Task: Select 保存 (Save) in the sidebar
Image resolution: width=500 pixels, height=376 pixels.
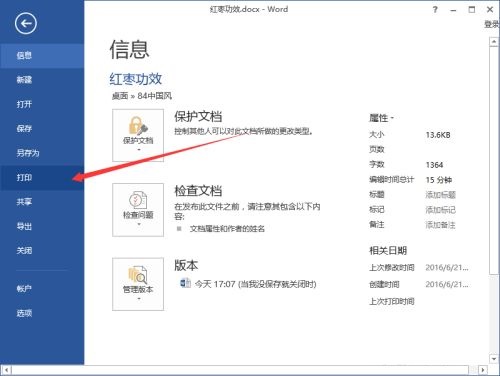Action: [x=42, y=128]
